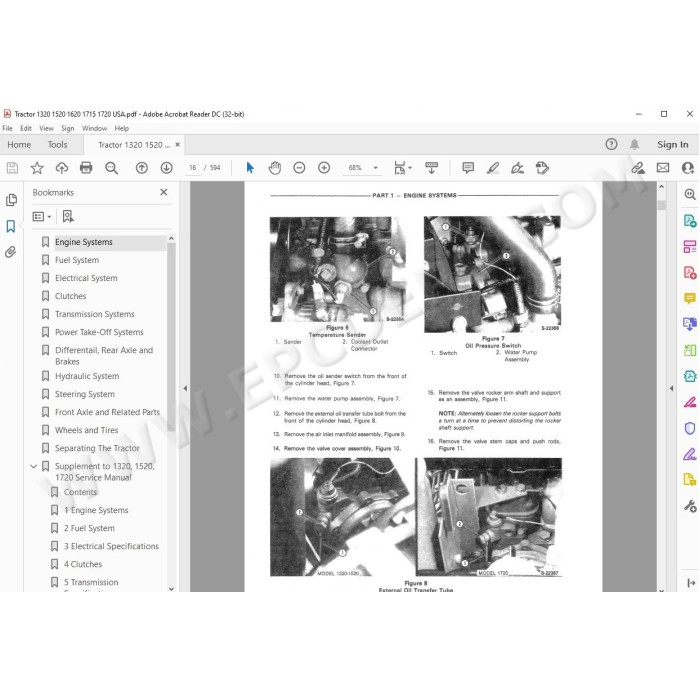Collapse left navigation pane arrow
The width and height of the screenshot is (700, 700).
[185, 388]
